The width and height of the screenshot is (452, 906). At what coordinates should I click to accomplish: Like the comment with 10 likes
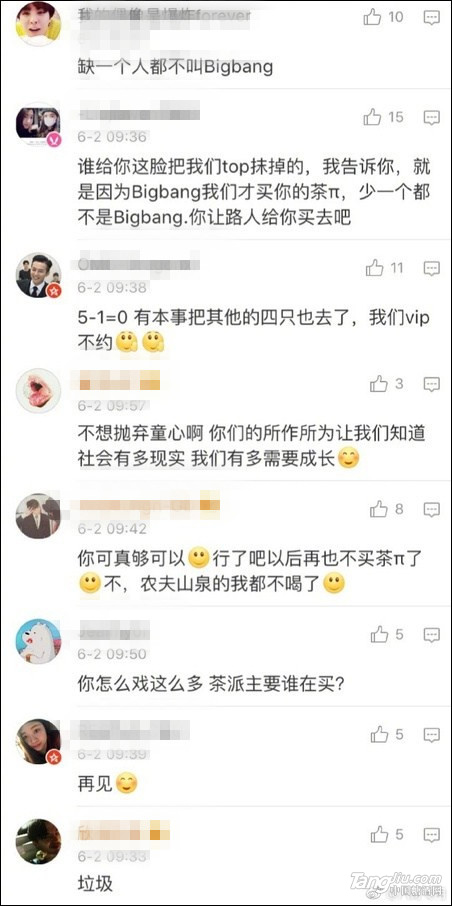click(372, 18)
